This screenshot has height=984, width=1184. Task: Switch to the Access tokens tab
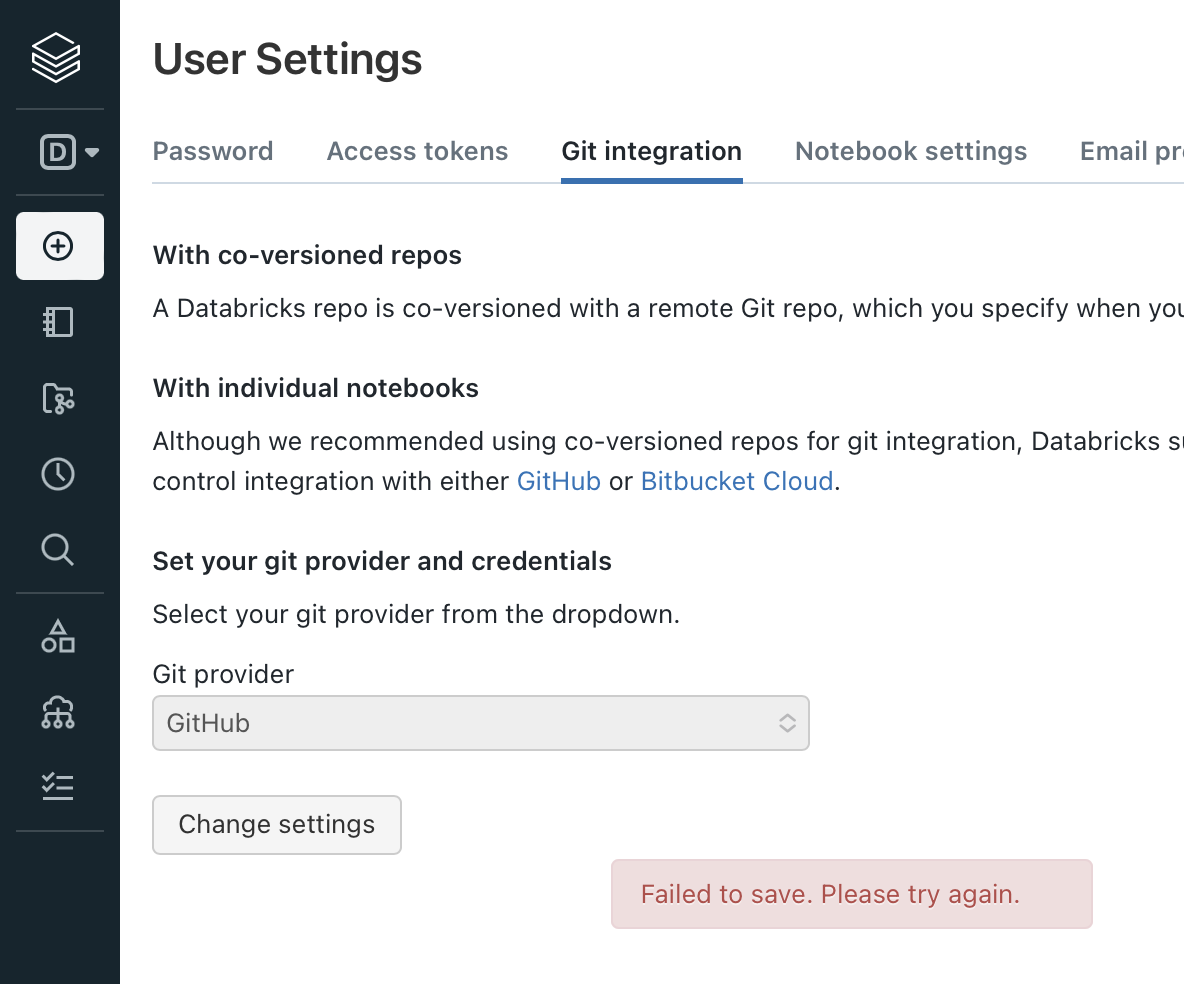click(x=417, y=151)
